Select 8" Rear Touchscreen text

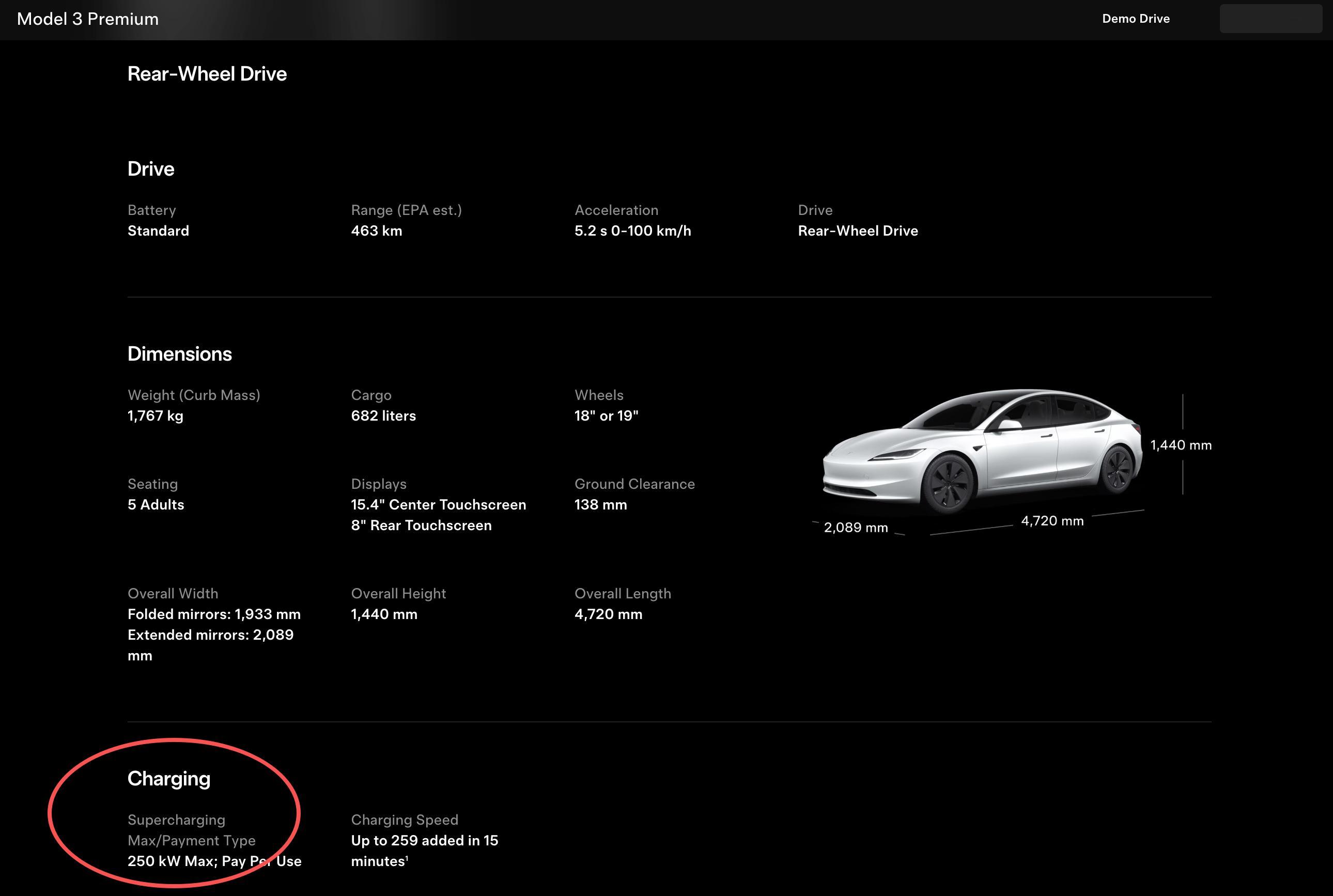421,525
